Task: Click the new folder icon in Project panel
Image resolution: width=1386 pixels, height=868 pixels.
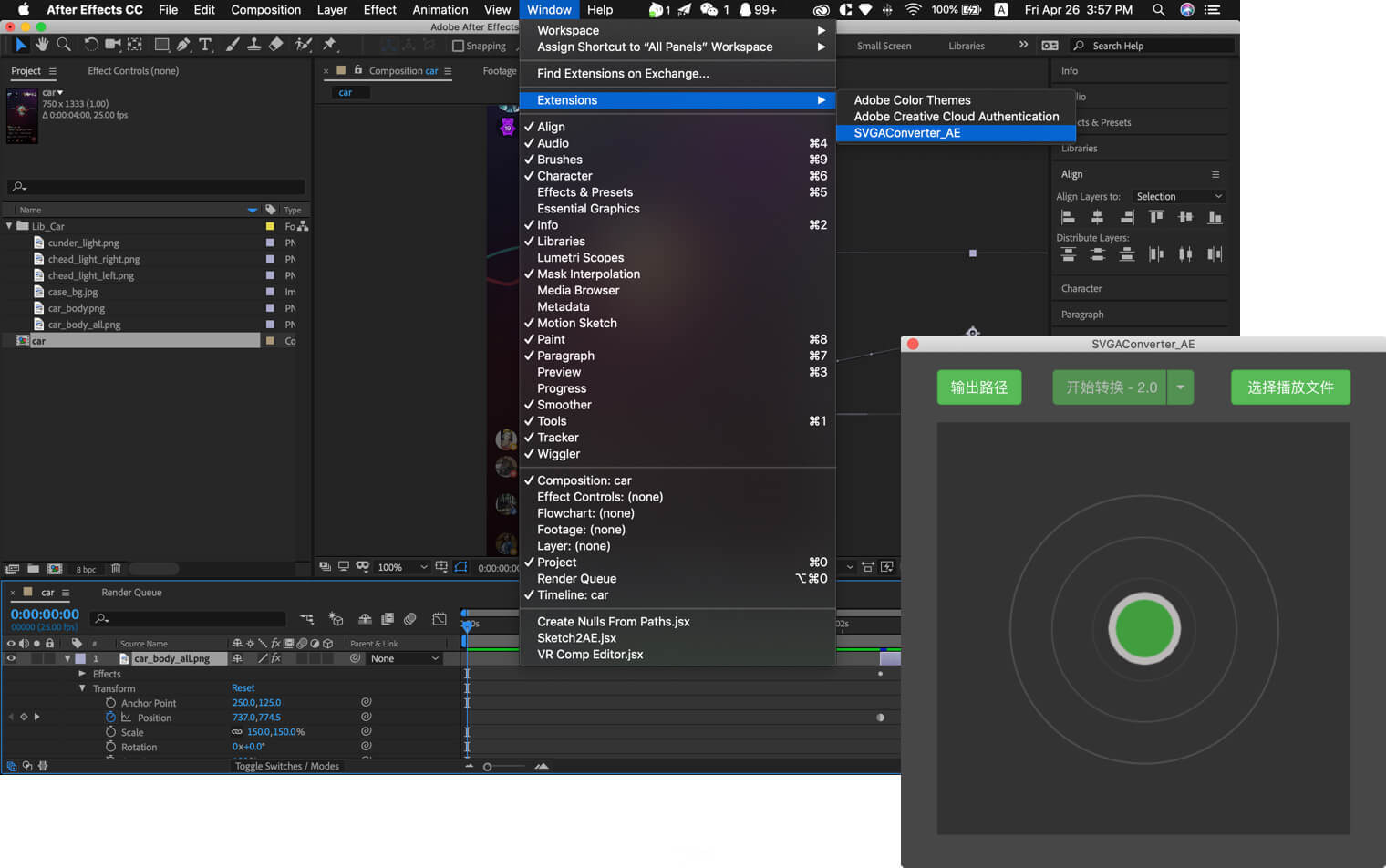Action: [x=33, y=568]
